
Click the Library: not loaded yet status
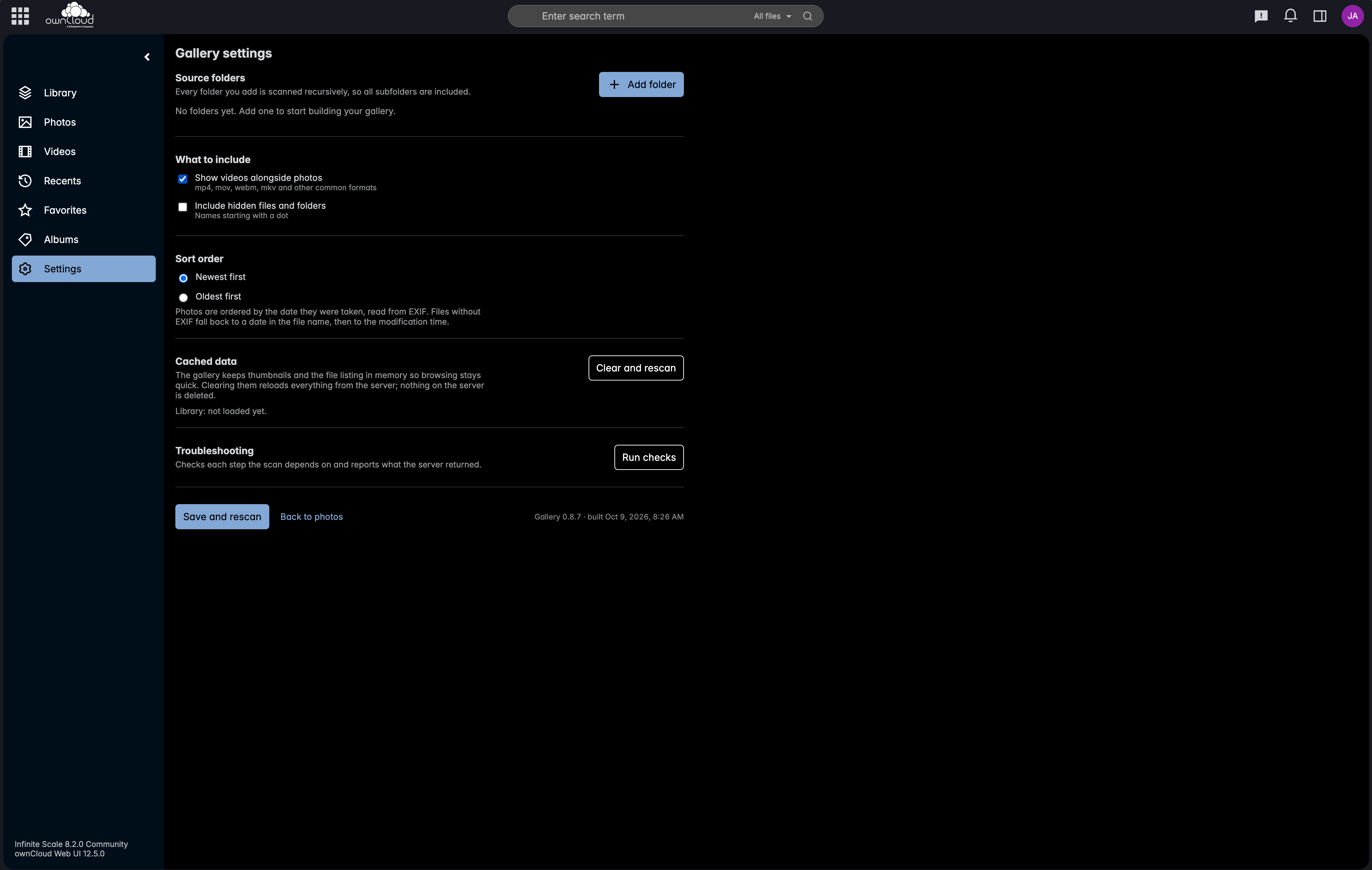[221, 411]
